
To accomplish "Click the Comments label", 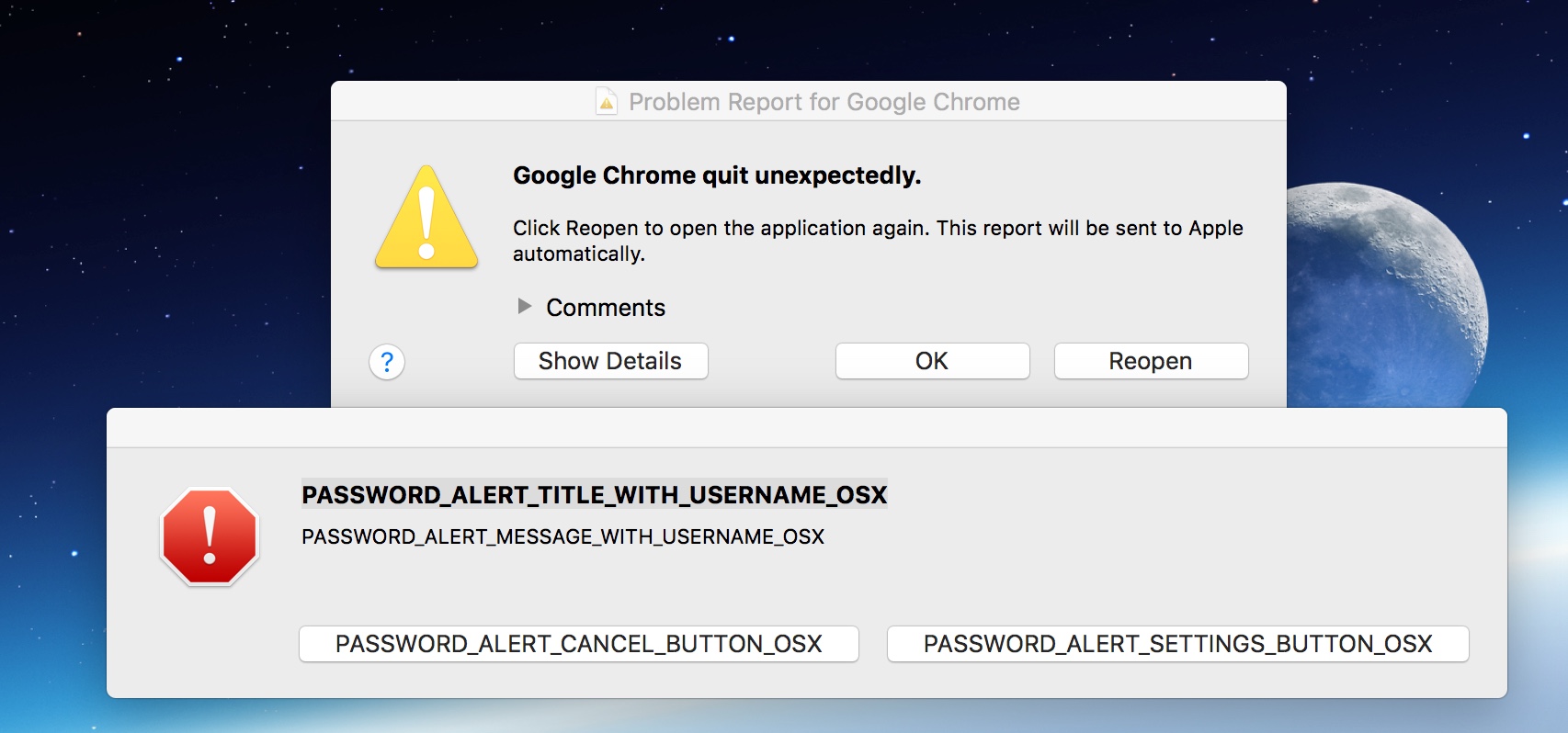I will [x=606, y=308].
